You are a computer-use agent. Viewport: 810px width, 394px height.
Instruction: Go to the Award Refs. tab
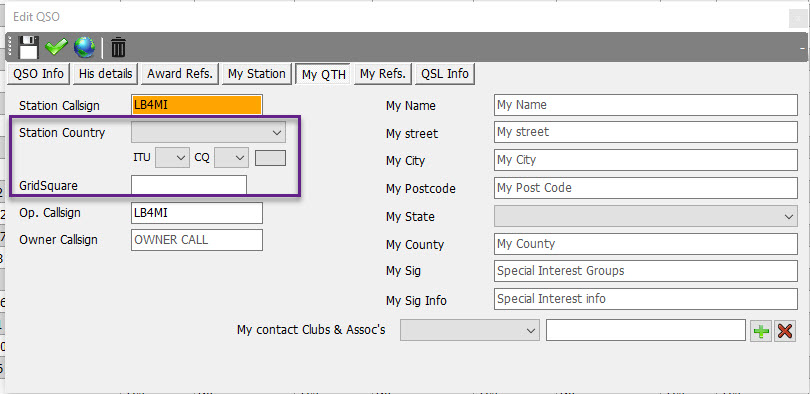[x=180, y=74]
